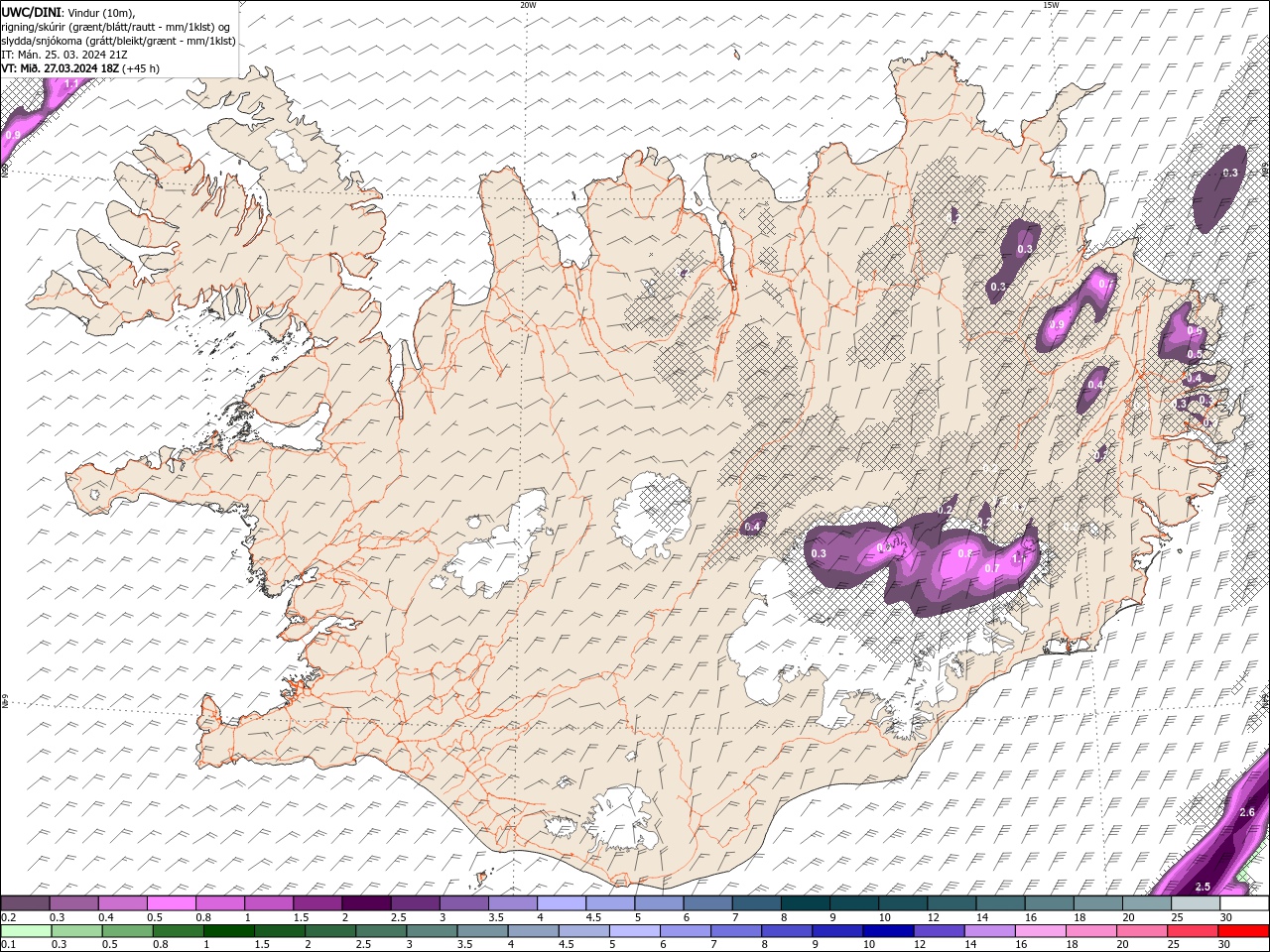This screenshot has width=1270, height=952.
Task: Click the 9–10 royal blue bottom legend swatch
Action: coord(838,931)
